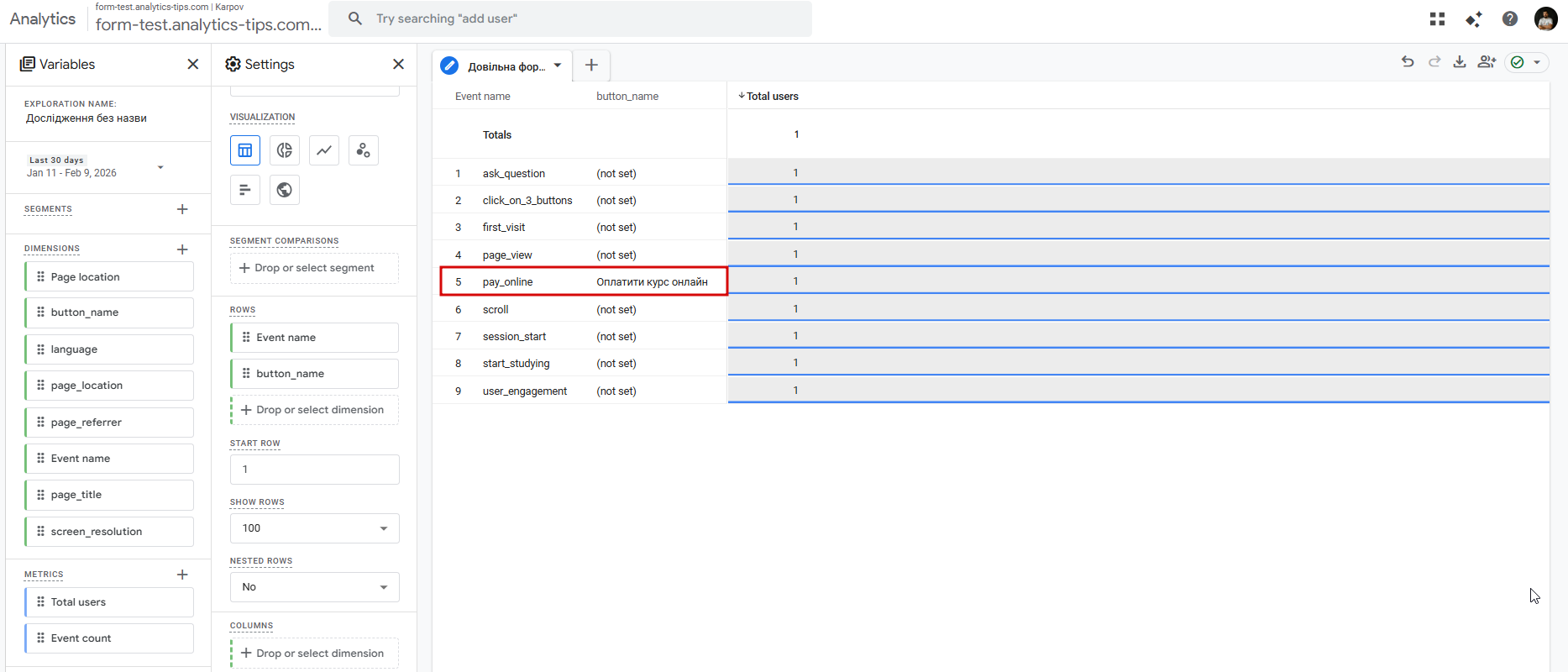The width and height of the screenshot is (1568, 672).
Task: Download the exploration data
Action: click(1460, 61)
